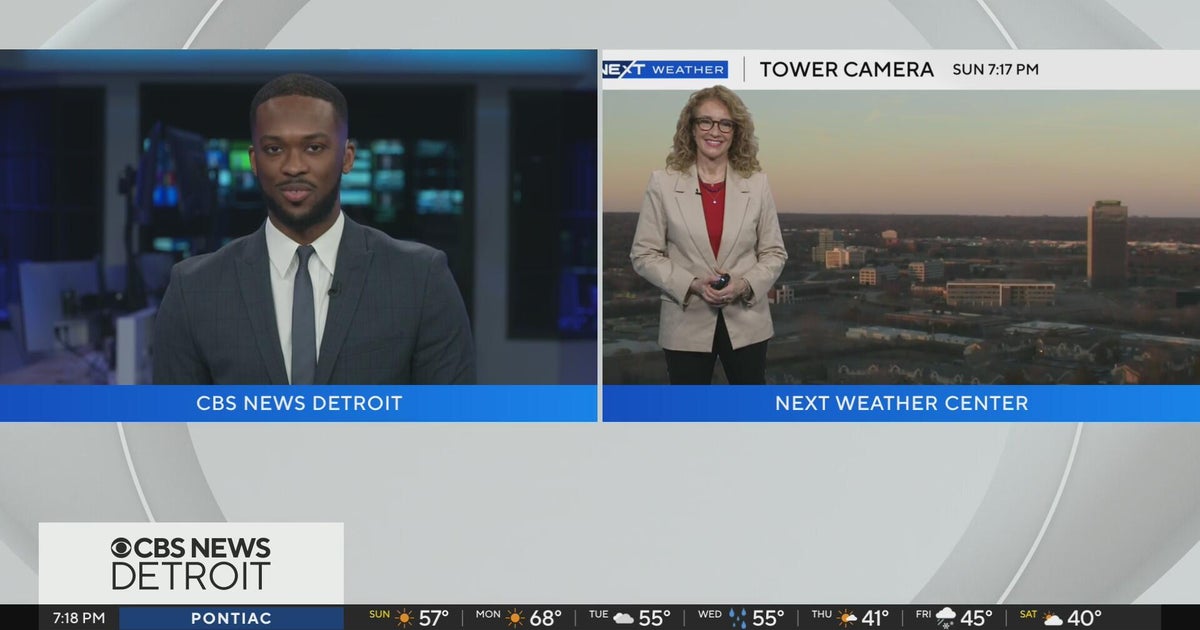The image size is (1200, 630).
Task: Click the WED day label in ticker
Action: pyautogui.click(x=709, y=615)
